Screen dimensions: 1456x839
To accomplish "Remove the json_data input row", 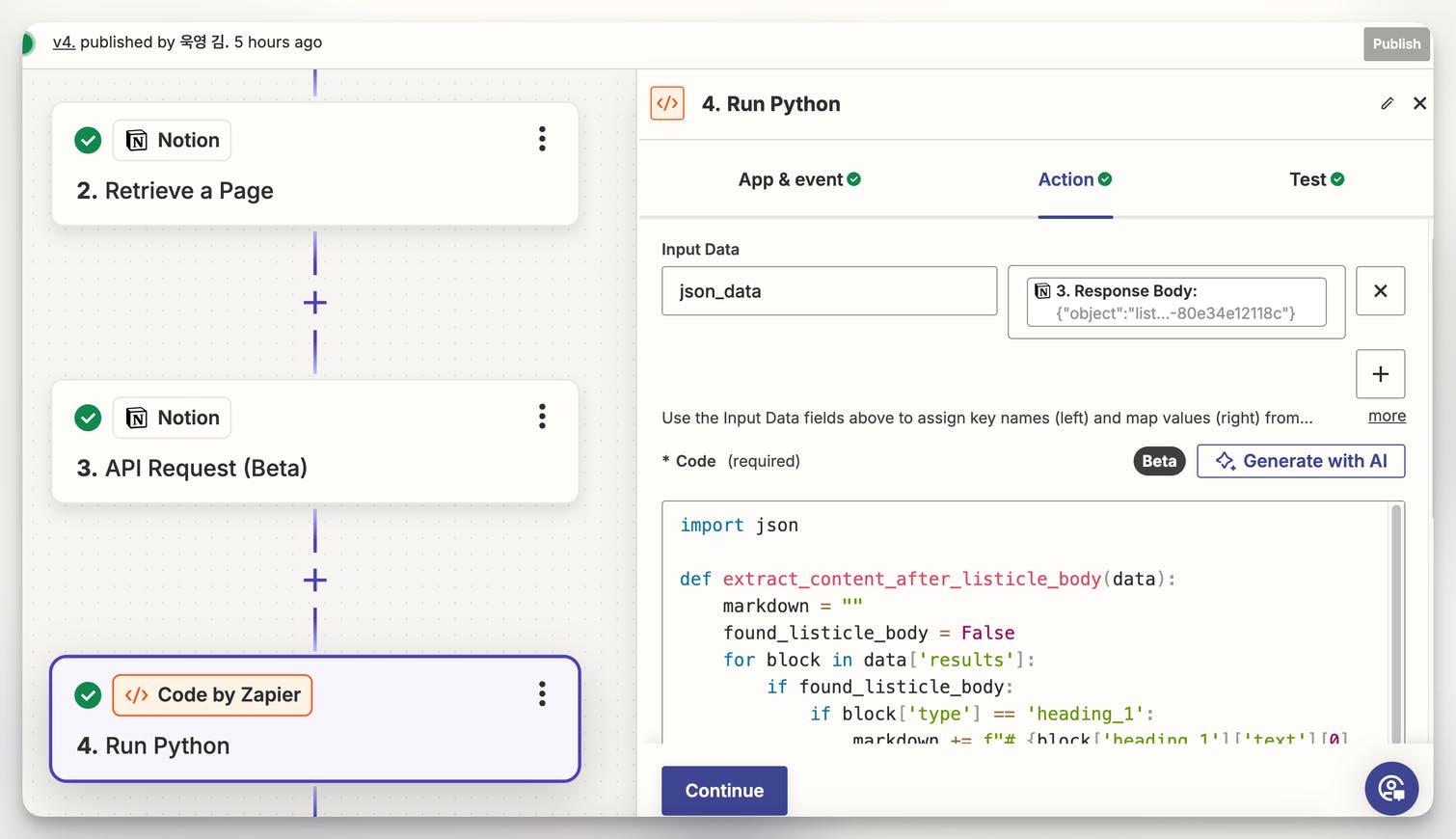I will tap(1380, 291).
